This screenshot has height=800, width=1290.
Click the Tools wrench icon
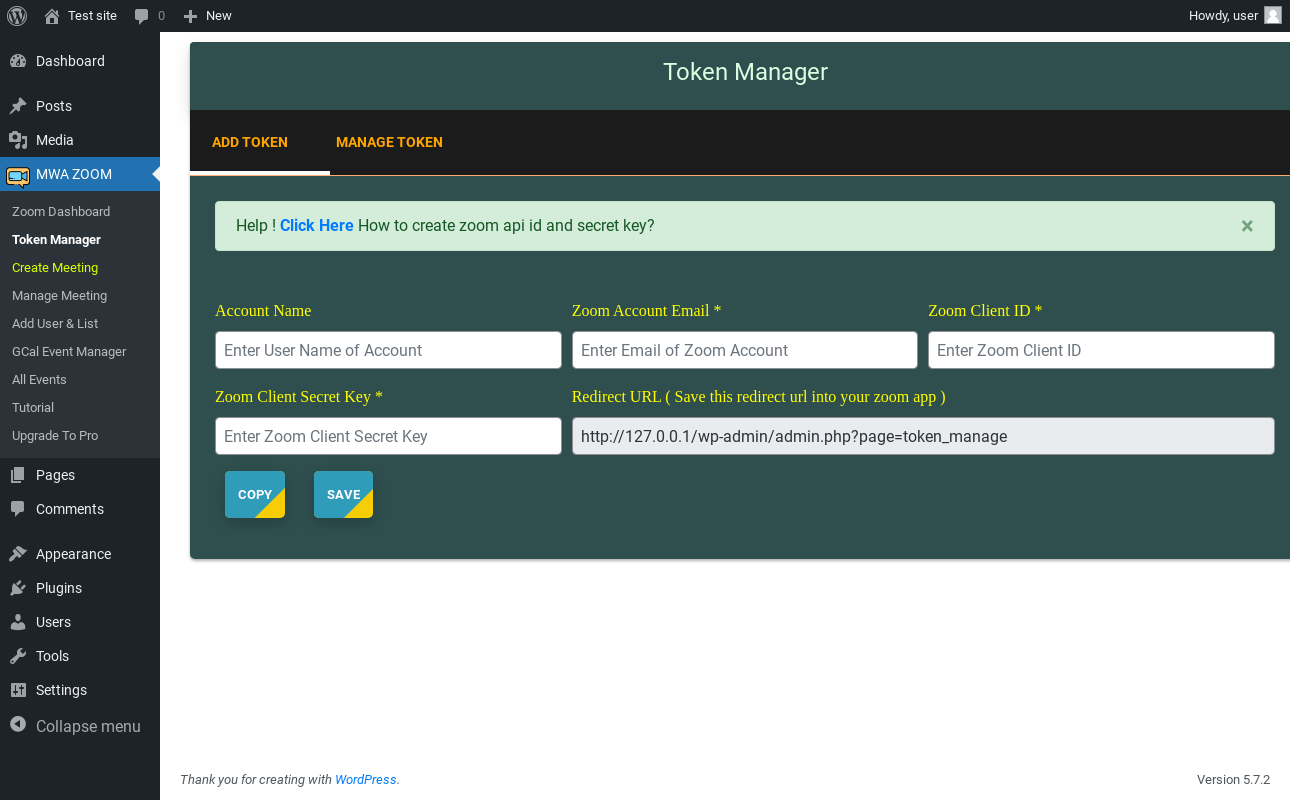click(18, 656)
